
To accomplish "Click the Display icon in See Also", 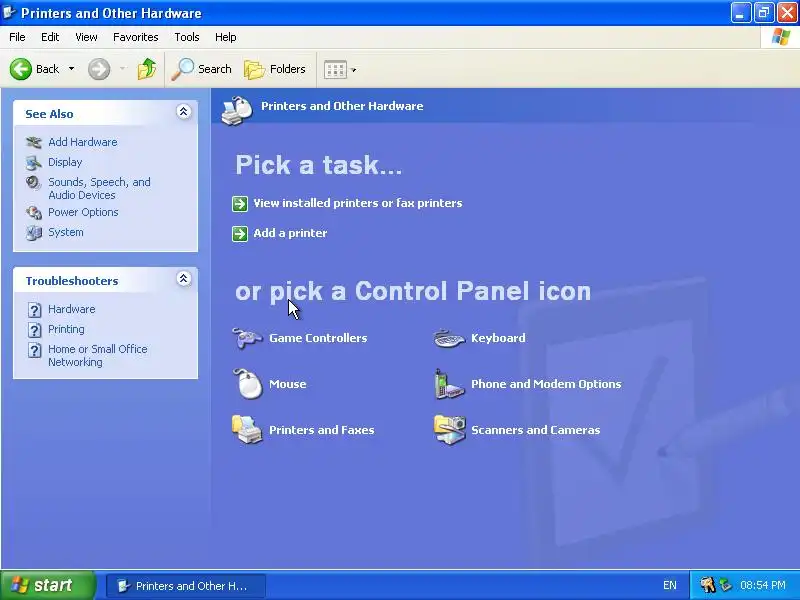I will pyautogui.click(x=34, y=162).
